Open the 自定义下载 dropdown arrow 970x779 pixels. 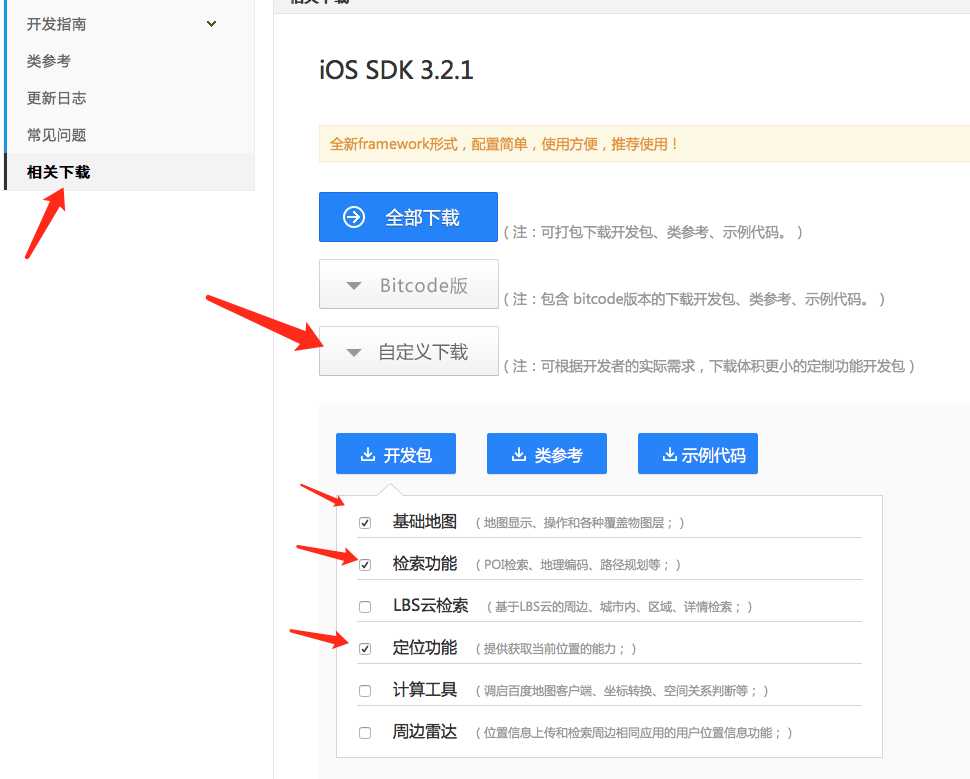[353, 351]
